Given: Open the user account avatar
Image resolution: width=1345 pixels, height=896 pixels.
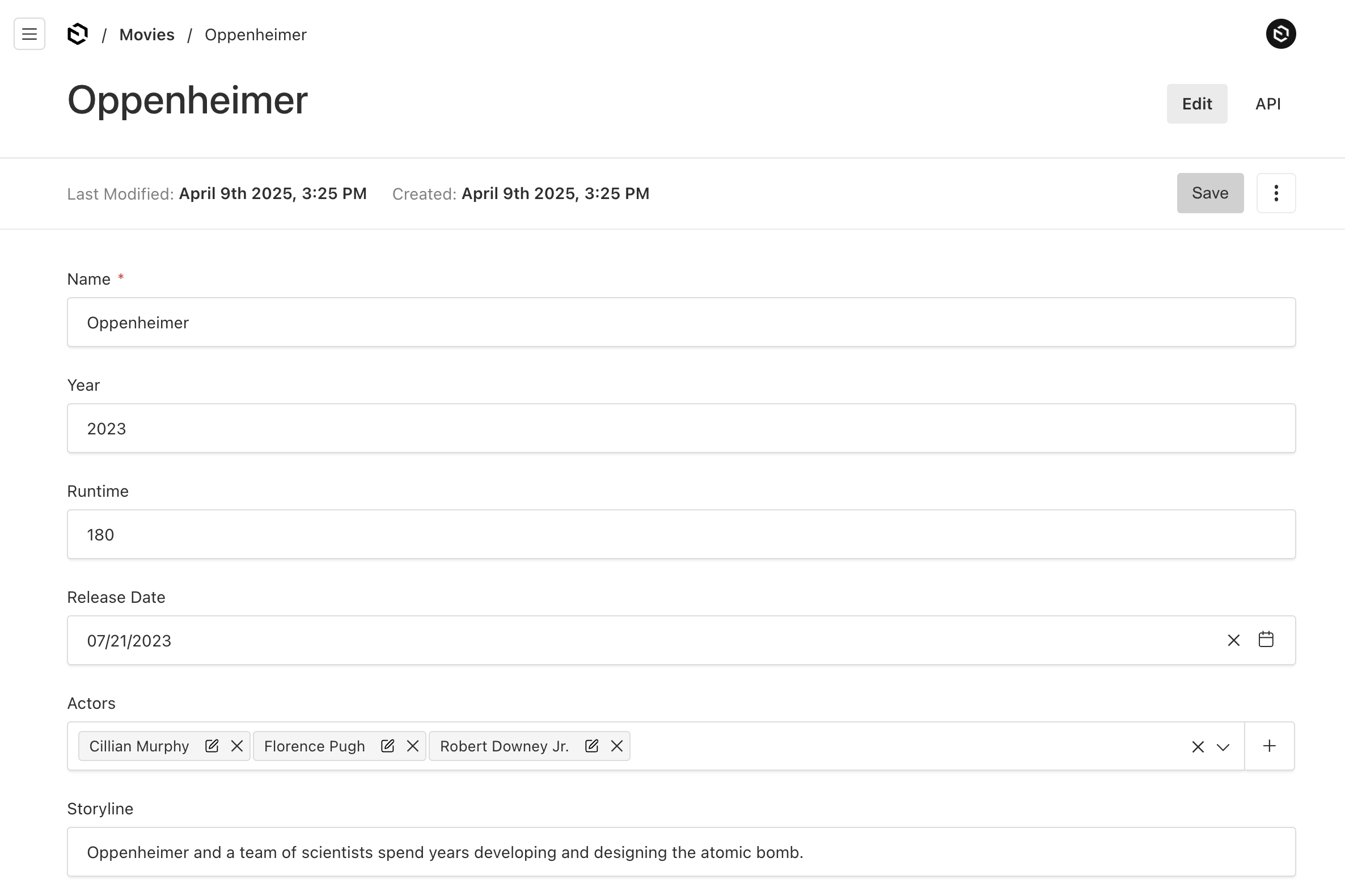Looking at the screenshot, I should pos(1280,34).
